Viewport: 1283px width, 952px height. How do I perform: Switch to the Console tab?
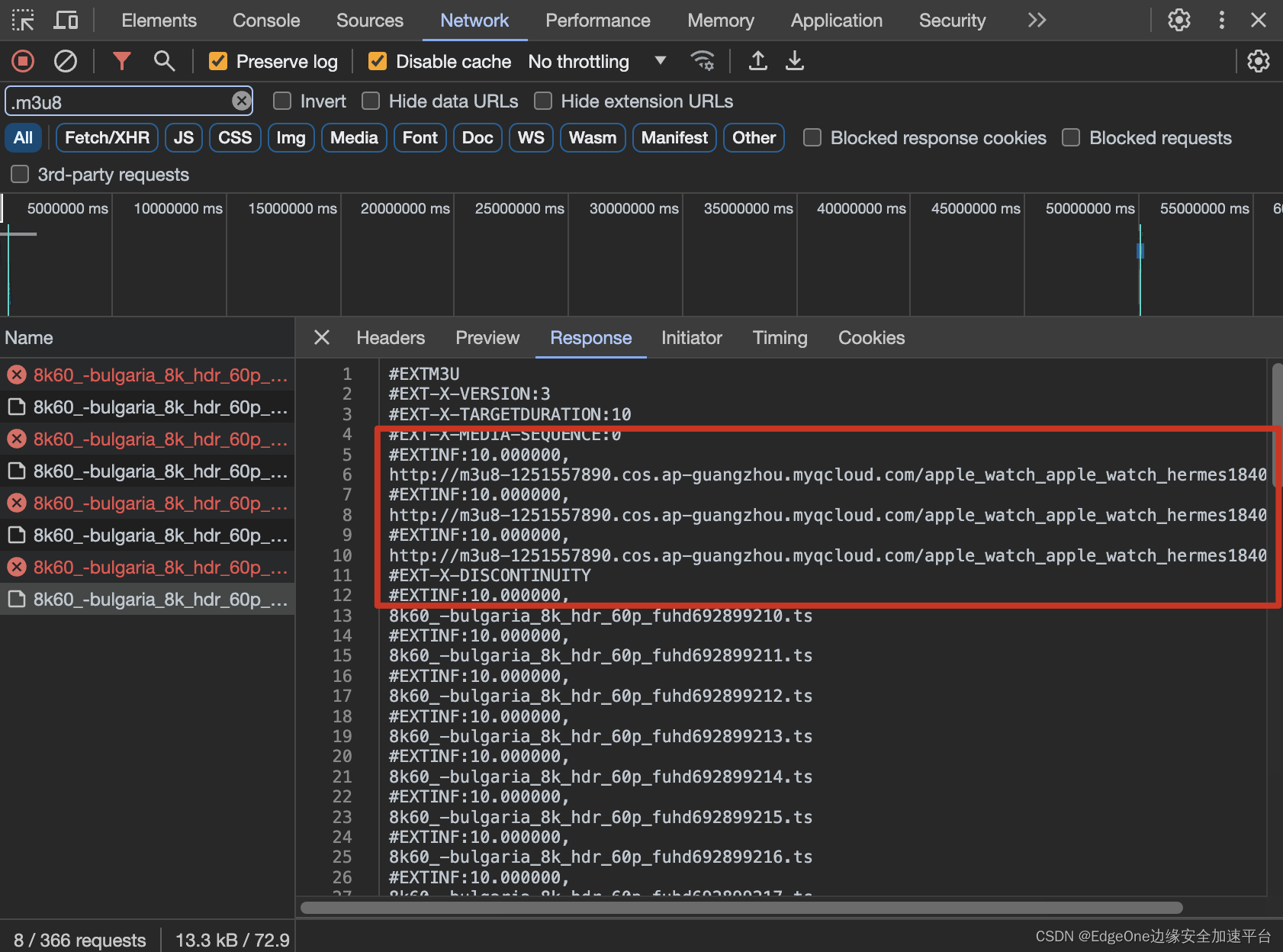266,21
